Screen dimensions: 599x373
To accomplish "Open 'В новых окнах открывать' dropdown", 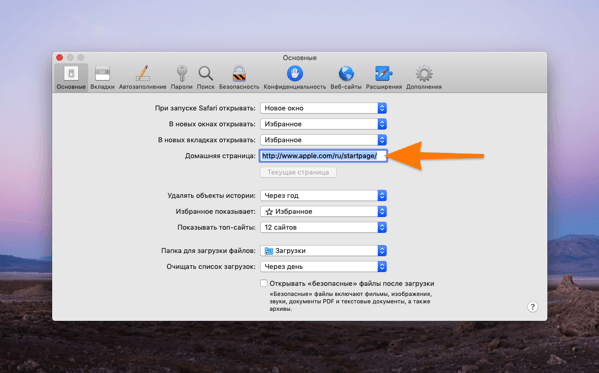I will [324, 124].
